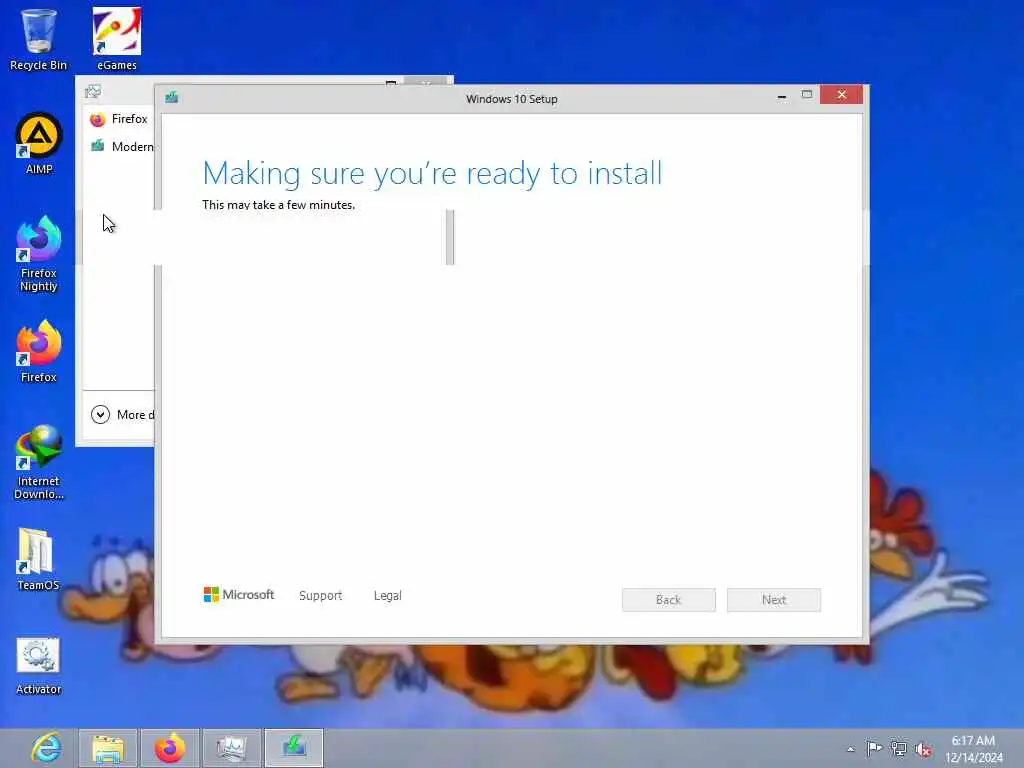Select the Windows 10 Setup taskbar button
The height and width of the screenshot is (768, 1024).
(x=294, y=748)
